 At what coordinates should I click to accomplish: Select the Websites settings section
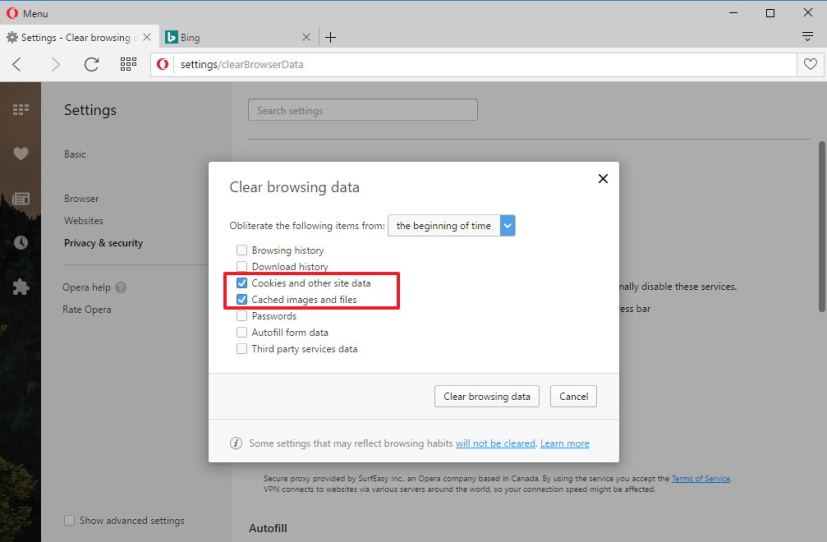click(x=83, y=220)
